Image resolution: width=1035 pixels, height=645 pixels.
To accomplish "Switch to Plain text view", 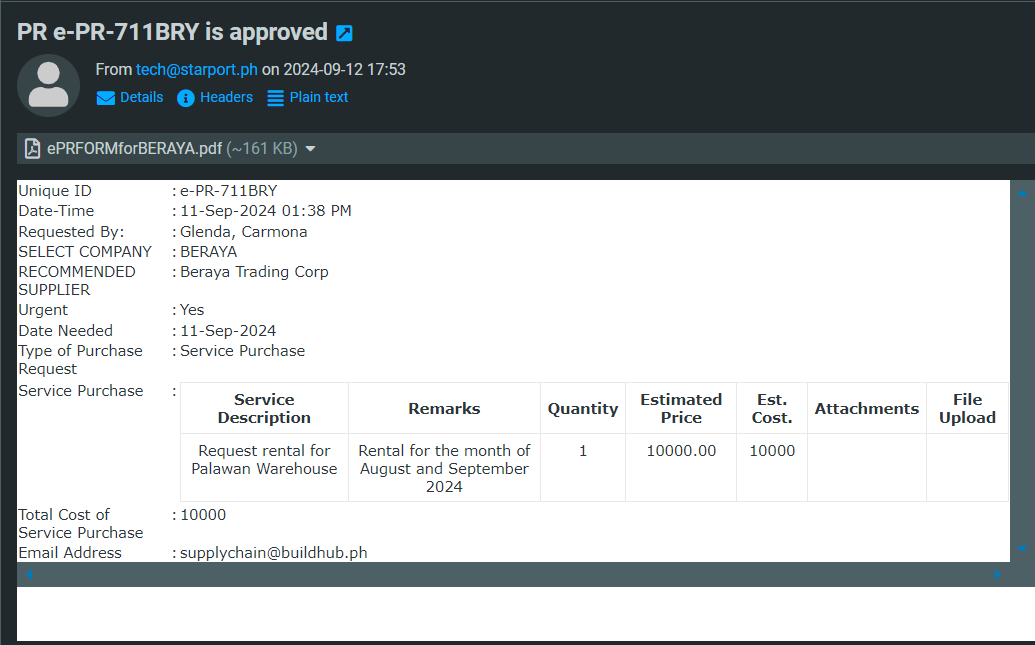I will coord(319,97).
